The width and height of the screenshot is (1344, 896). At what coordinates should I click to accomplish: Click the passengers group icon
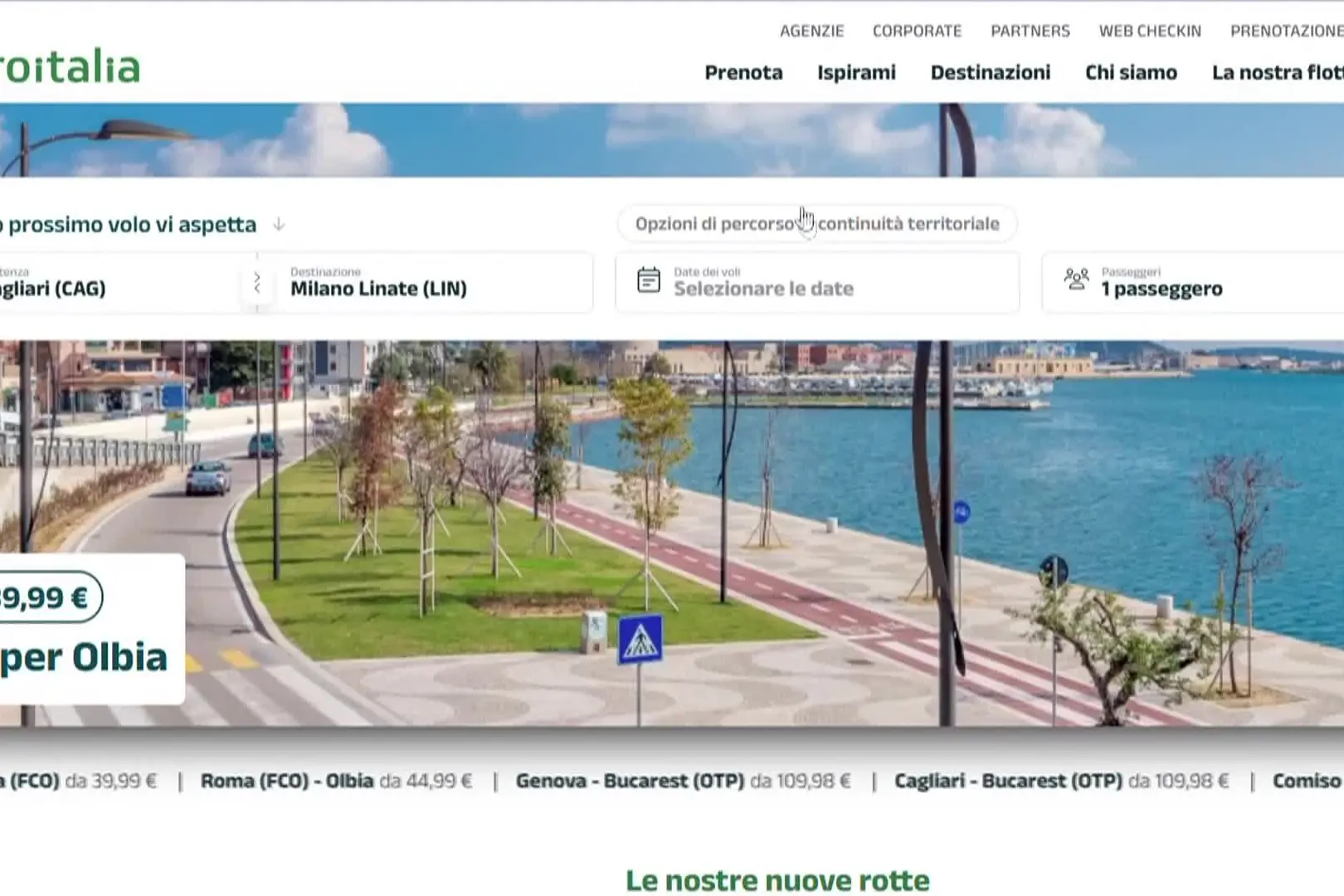(x=1076, y=280)
